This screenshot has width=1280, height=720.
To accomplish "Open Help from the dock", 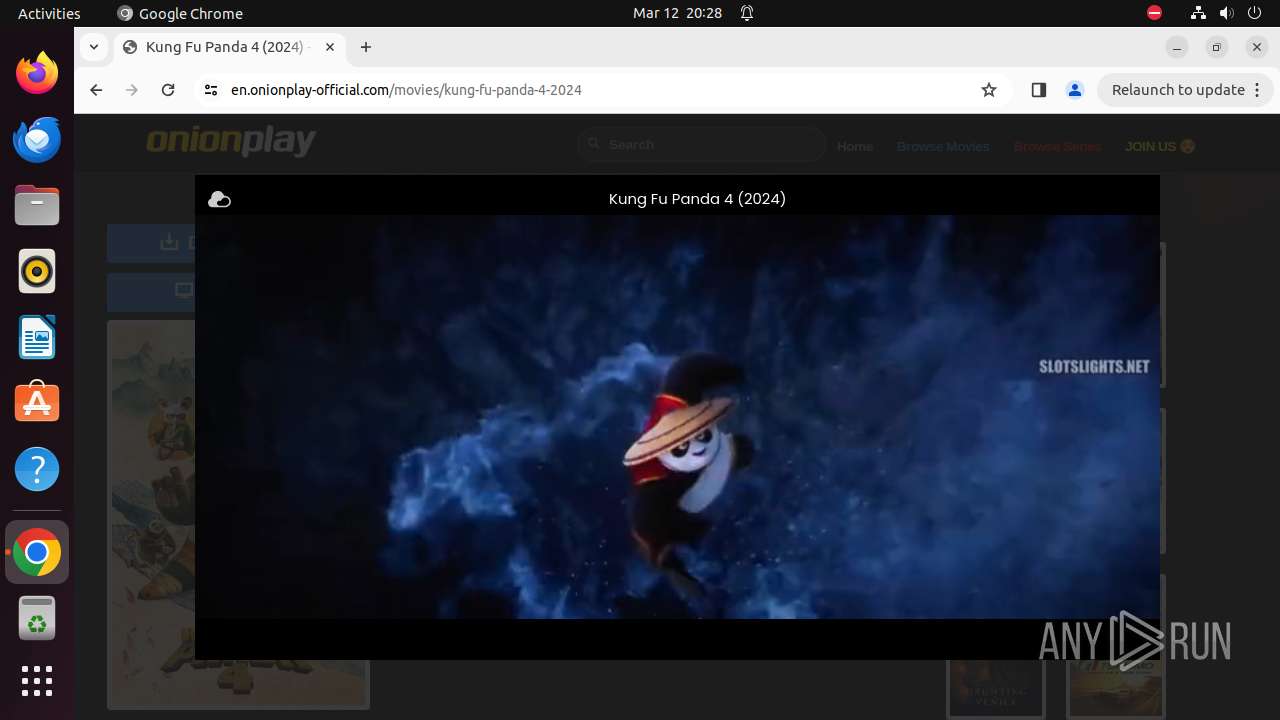I will click(37, 469).
